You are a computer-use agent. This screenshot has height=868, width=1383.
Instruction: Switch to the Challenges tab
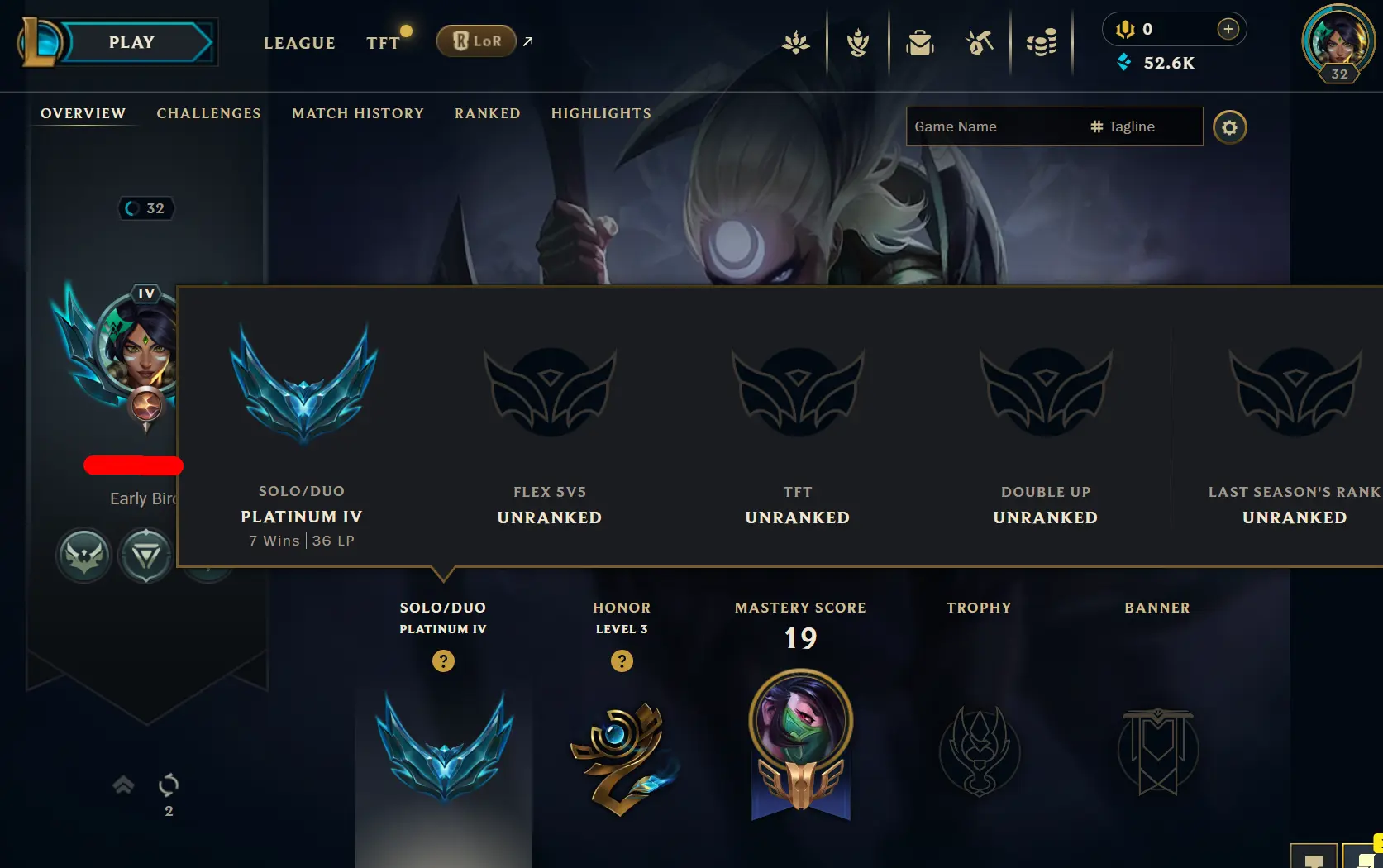[x=208, y=113]
